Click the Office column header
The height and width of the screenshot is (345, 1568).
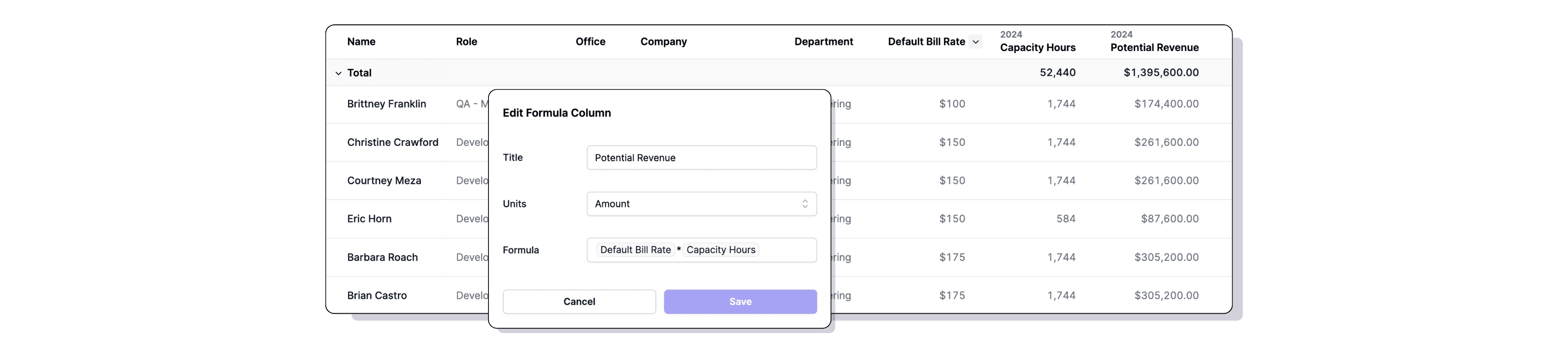point(591,41)
